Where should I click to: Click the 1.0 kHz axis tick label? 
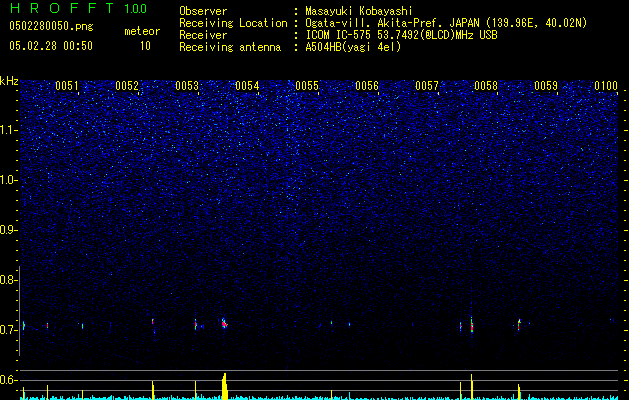(9, 180)
